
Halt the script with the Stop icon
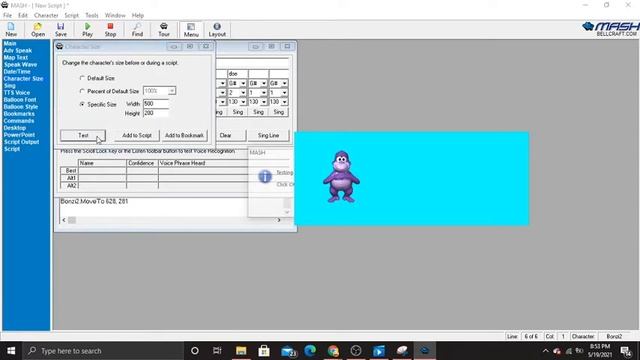click(110, 29)
